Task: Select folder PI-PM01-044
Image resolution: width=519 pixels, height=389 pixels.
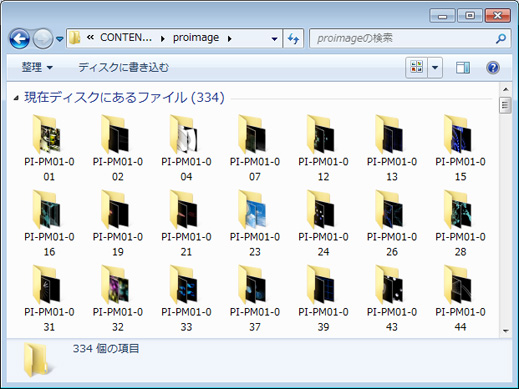Action: coord(460,299)
